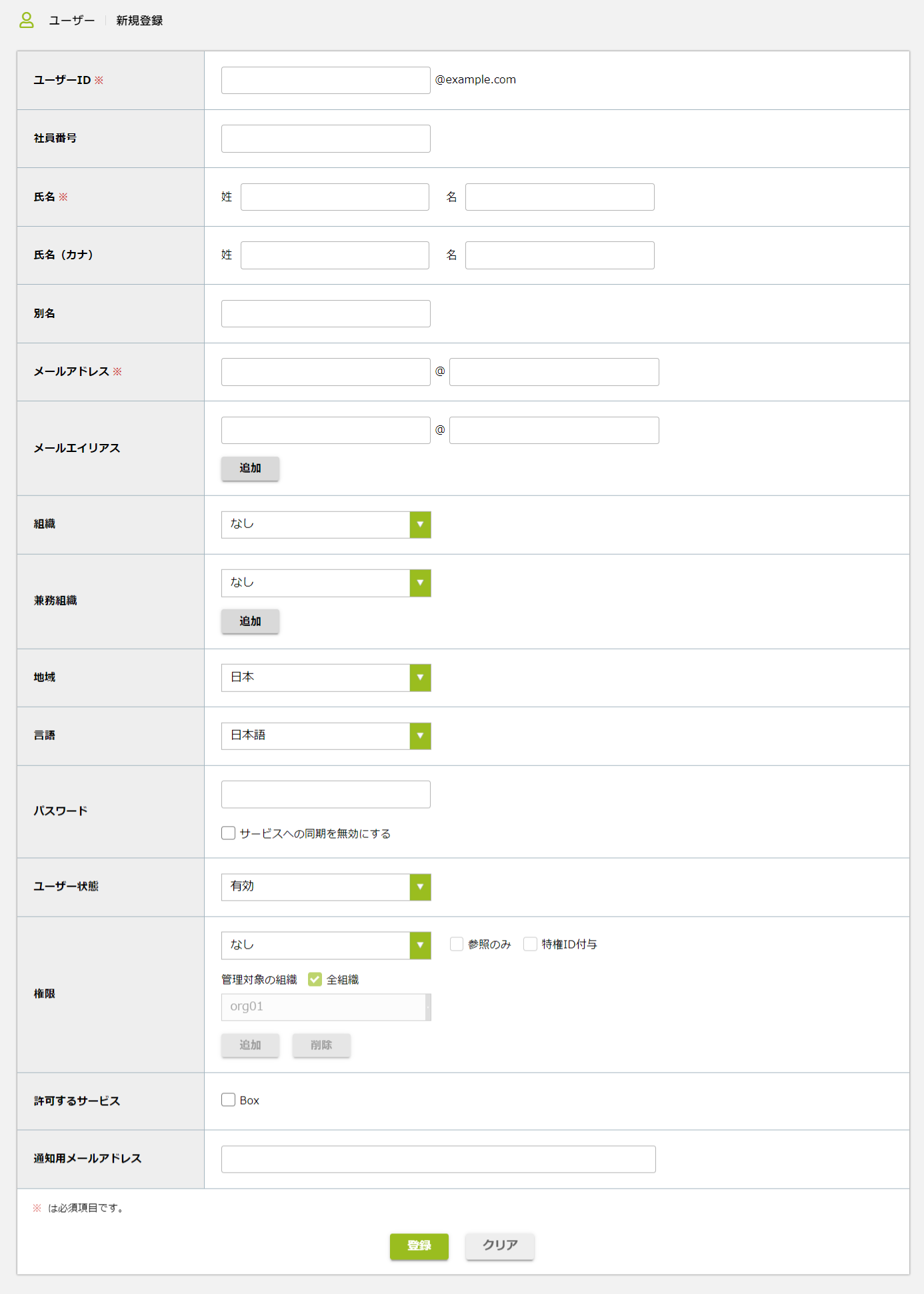Click the メールアドレス domain field
The image size is (924, 1294).
click(554, 372)
